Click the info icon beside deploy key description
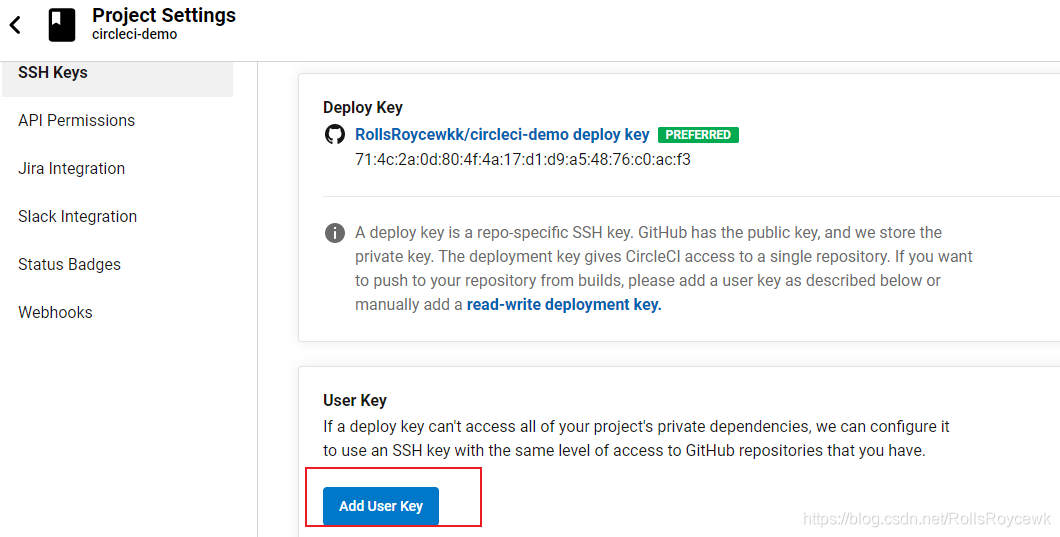Viewport: 1060px width, 537px height. (335, 233)
